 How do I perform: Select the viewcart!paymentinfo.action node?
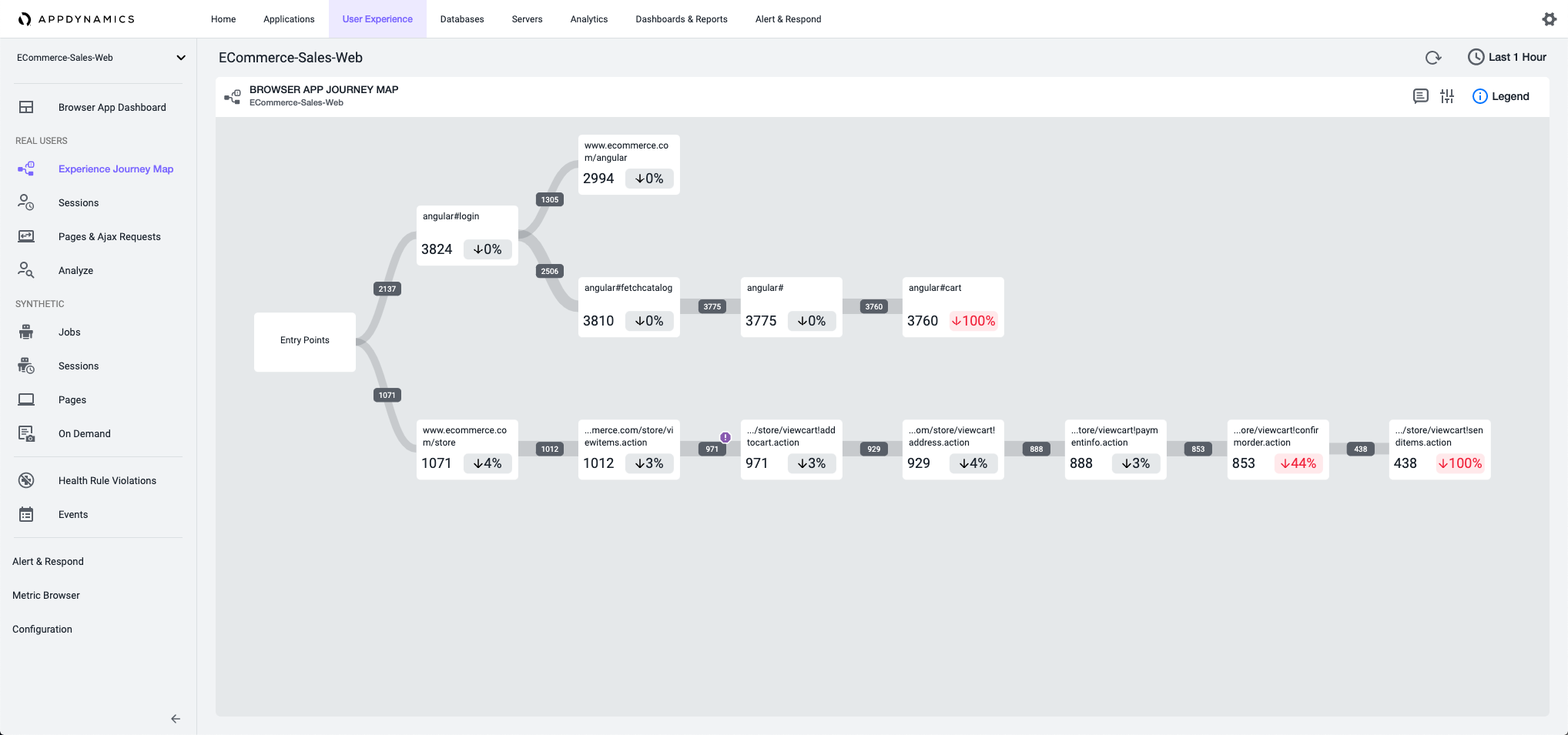click(1115, 449)
